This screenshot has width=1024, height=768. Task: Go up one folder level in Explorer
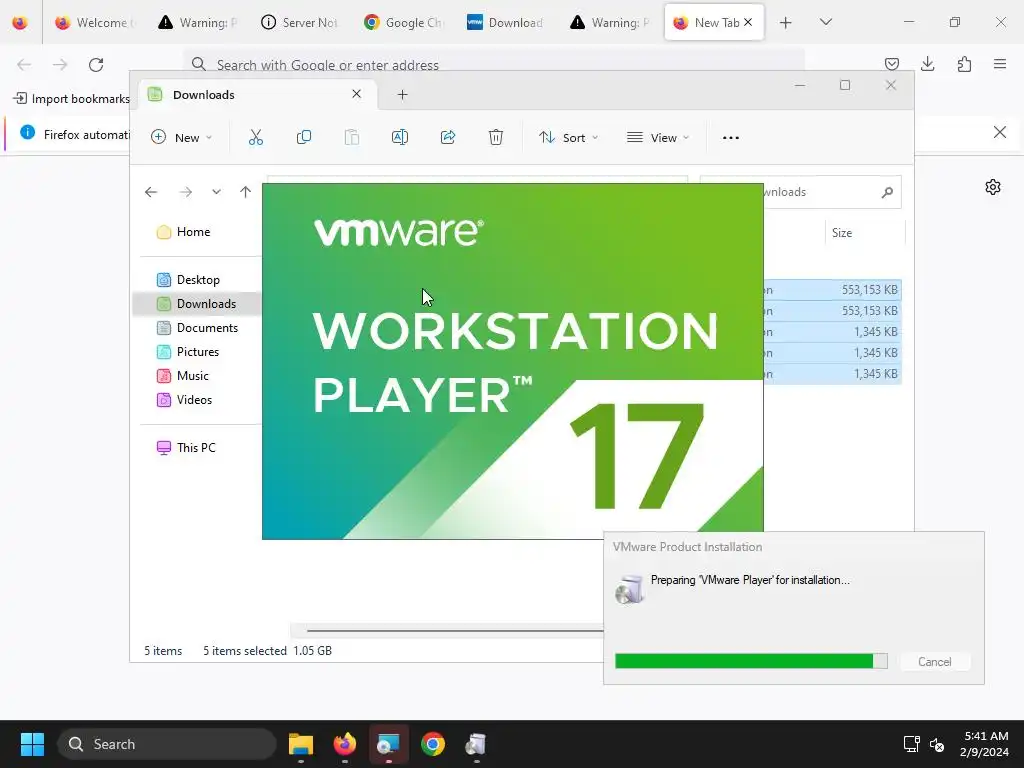[246, 192]
